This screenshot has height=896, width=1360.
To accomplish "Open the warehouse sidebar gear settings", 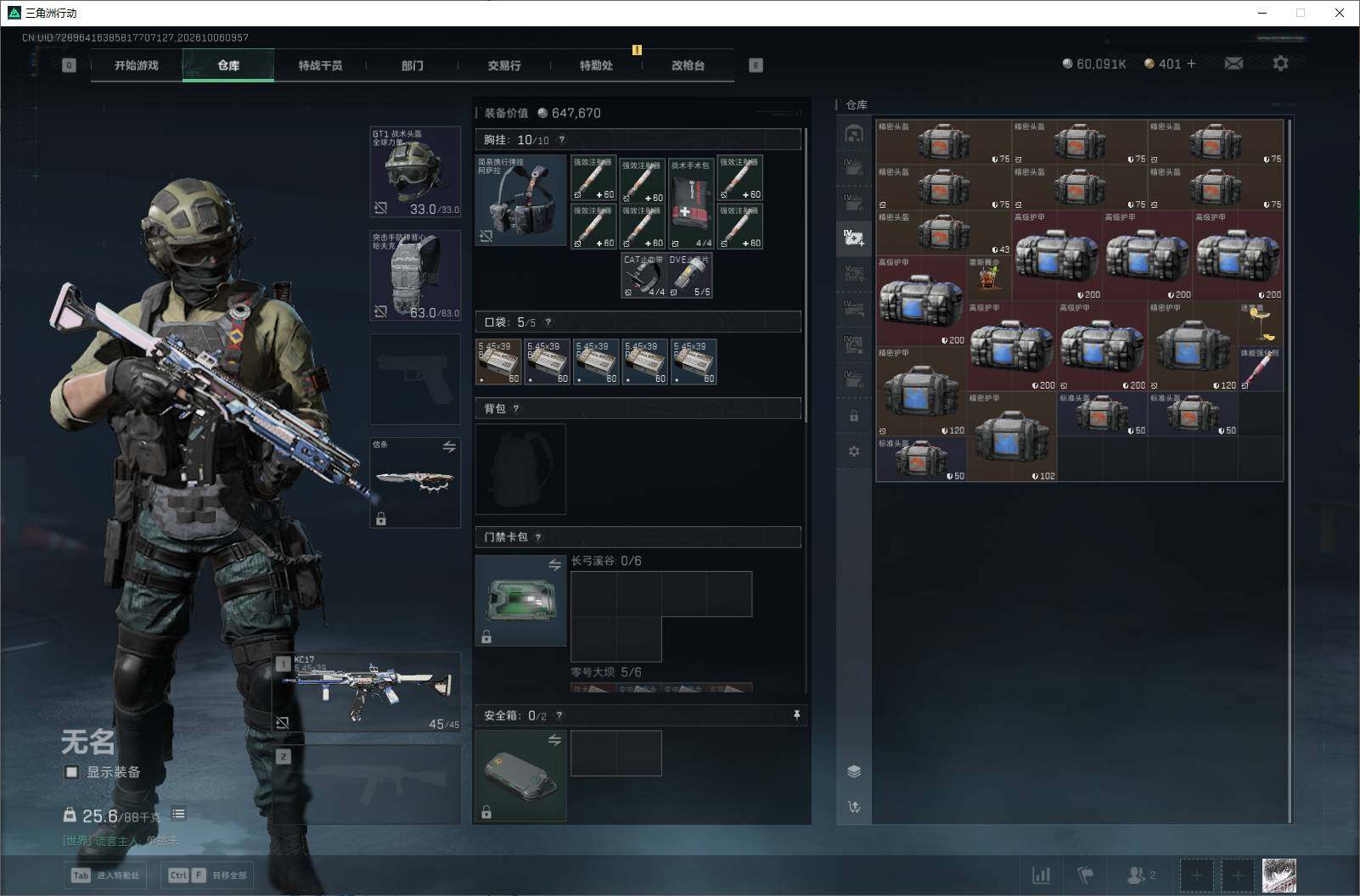I will [x=854, y=451].
